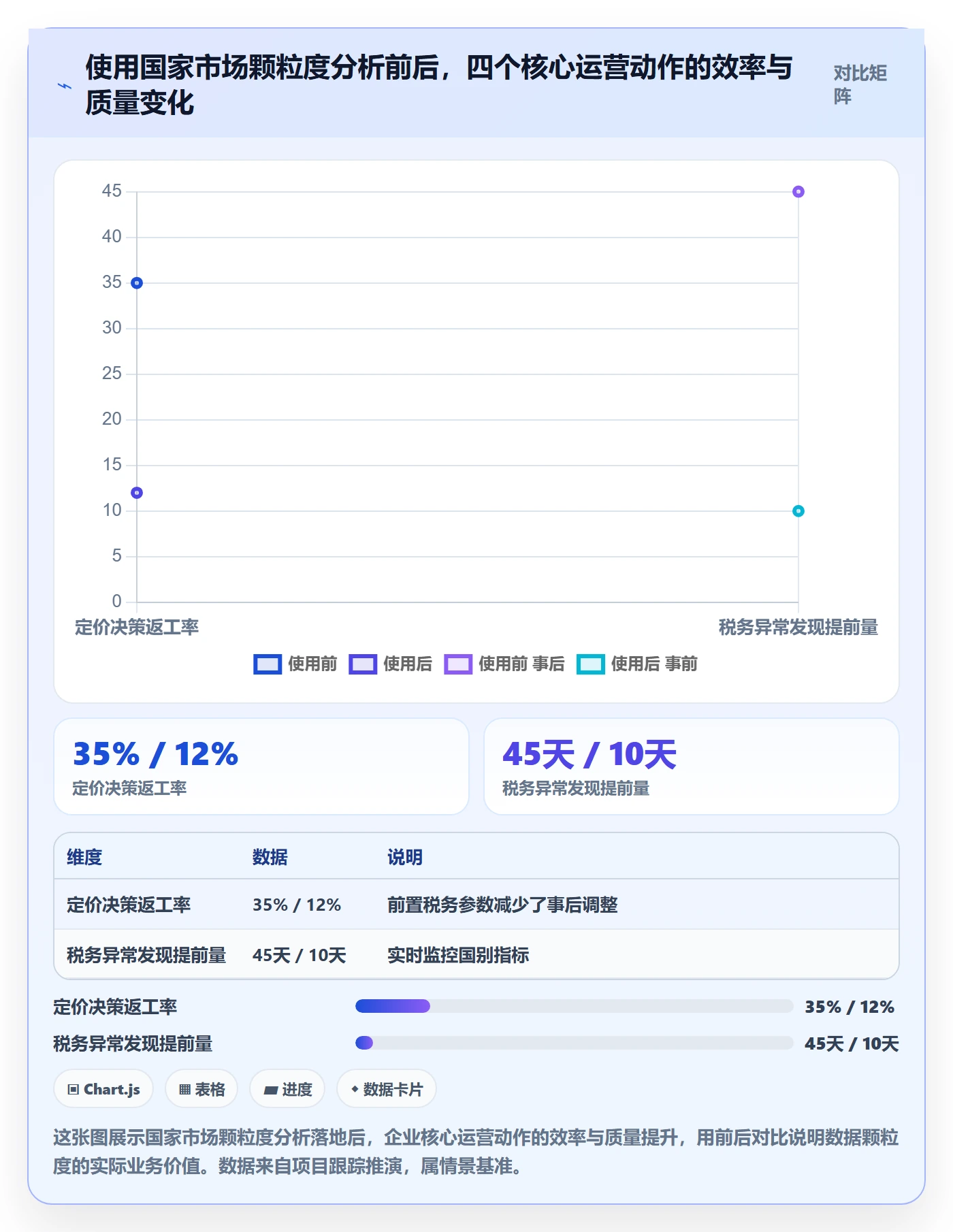Screen dimensions: 953x1232
Task: Toggle the 使用后 legend swatch
Action: [x=363, y=664]
